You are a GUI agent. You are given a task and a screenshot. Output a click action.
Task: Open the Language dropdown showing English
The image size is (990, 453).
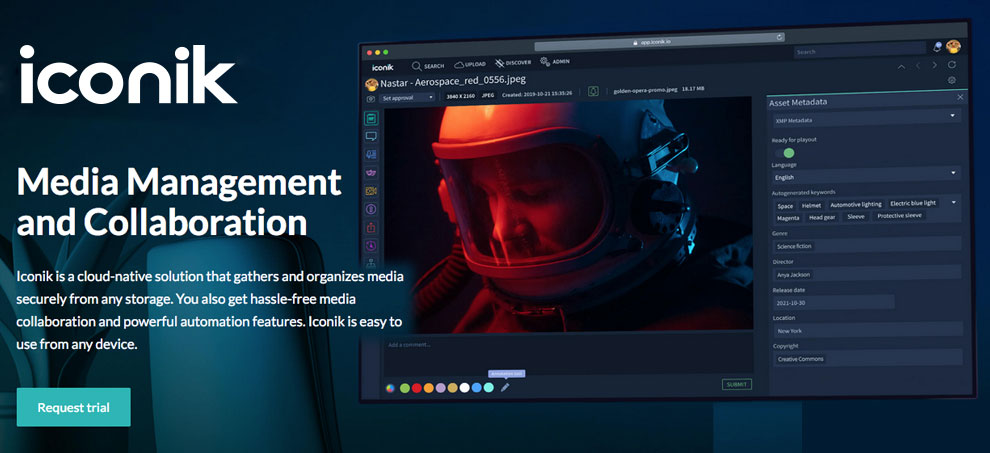point(866,177)
